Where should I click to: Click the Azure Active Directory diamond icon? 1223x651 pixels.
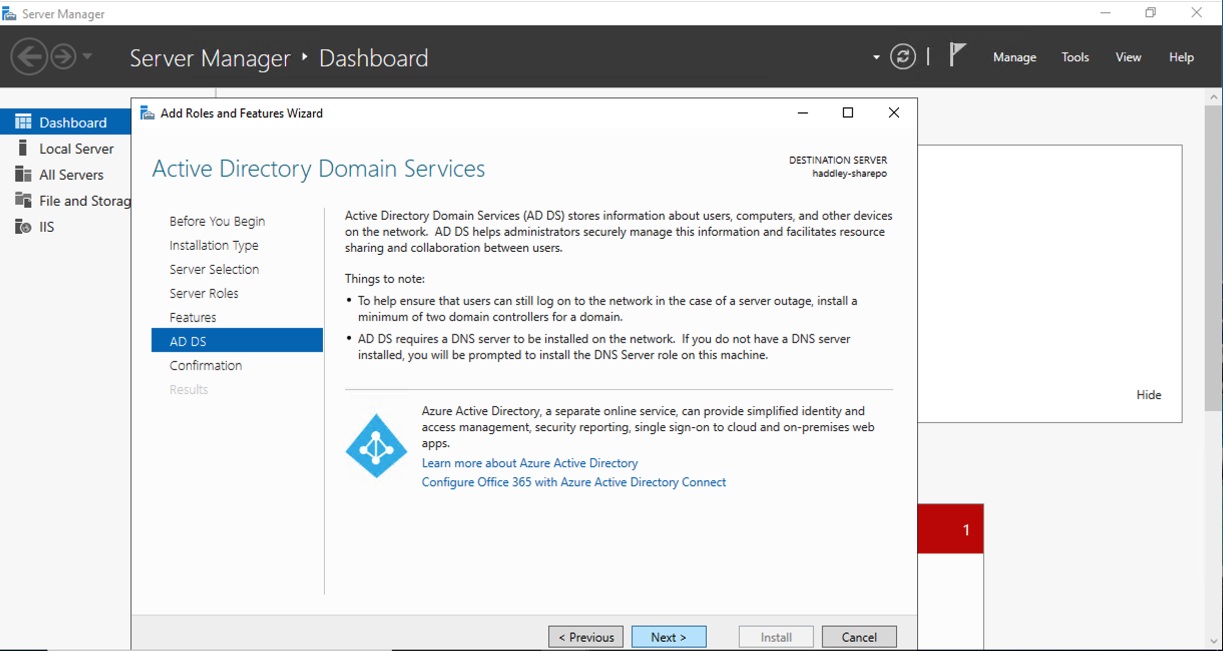pos(376,446)
